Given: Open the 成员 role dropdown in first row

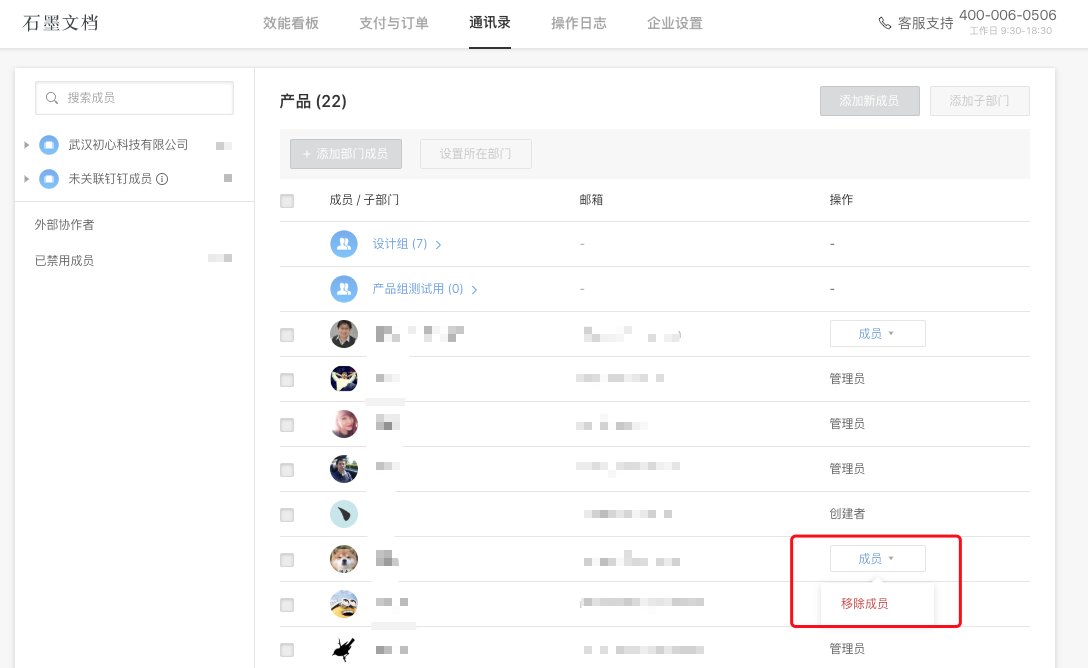Looking at the screenshot, I should (x=877, y=333).
